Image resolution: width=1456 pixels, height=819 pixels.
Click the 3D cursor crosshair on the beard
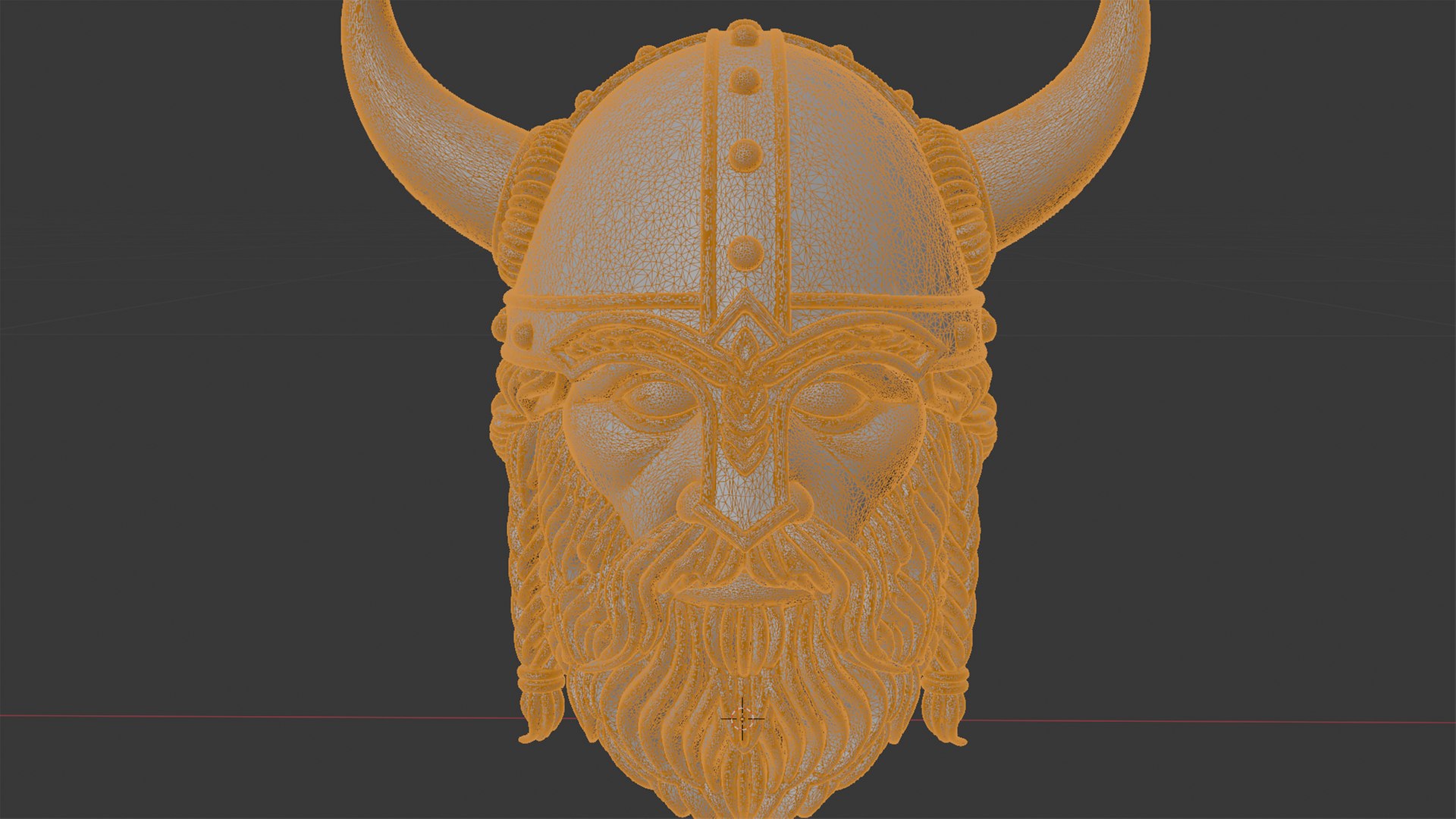[x=742, y=717]
